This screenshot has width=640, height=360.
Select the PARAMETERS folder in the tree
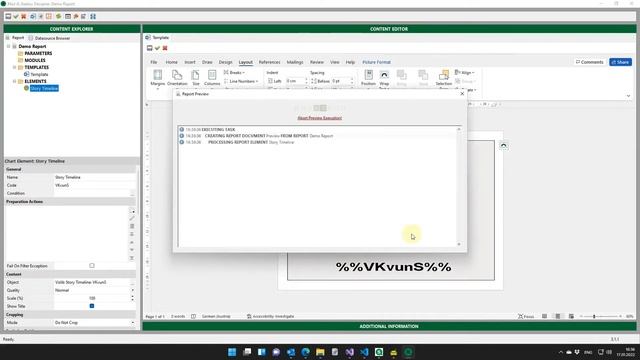point(38,53)
